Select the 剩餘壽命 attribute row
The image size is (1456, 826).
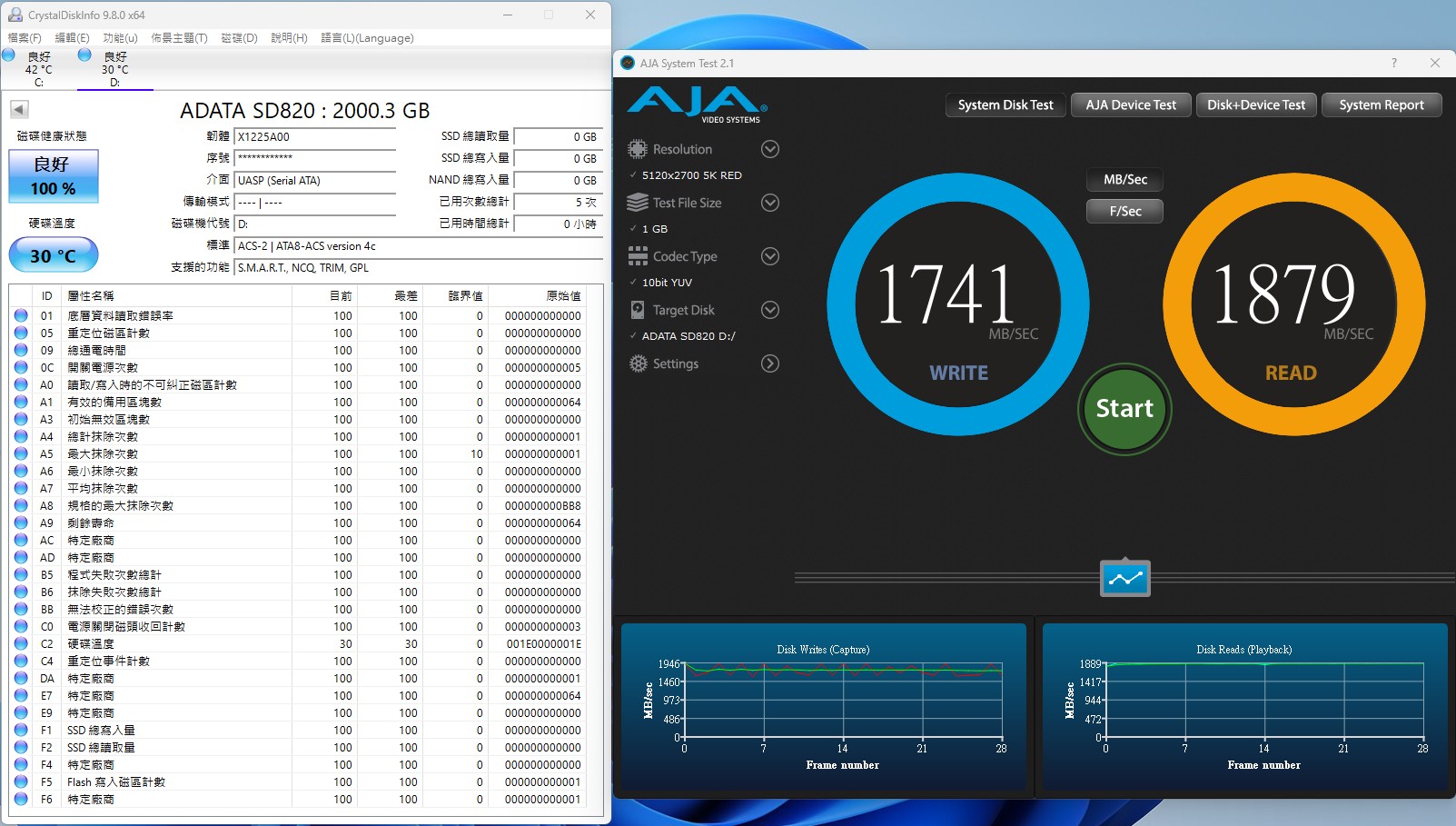[297, 522]
